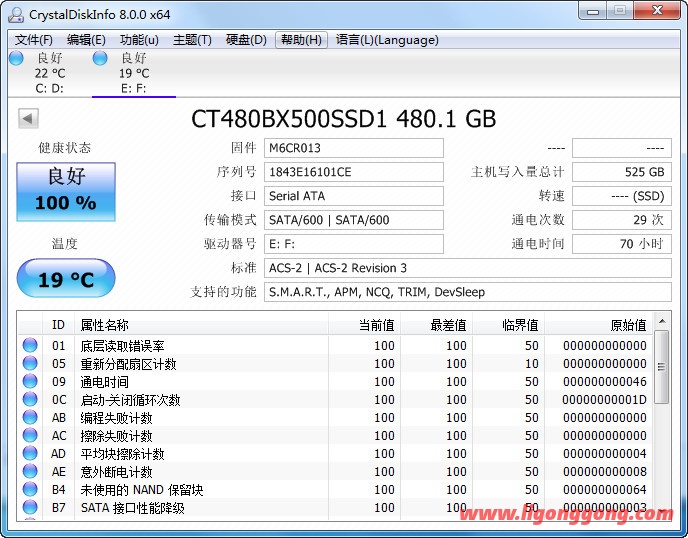Click the status orb for disk C: D:
688x538 pixels.
tap(16, 58)
